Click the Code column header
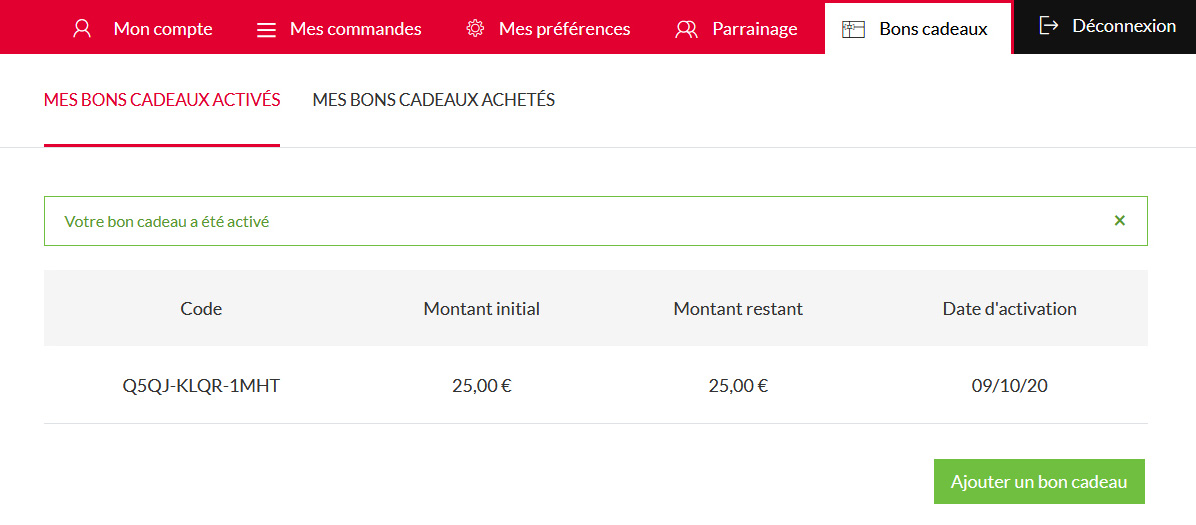The image size is (1196, 525). pos(201,309)
